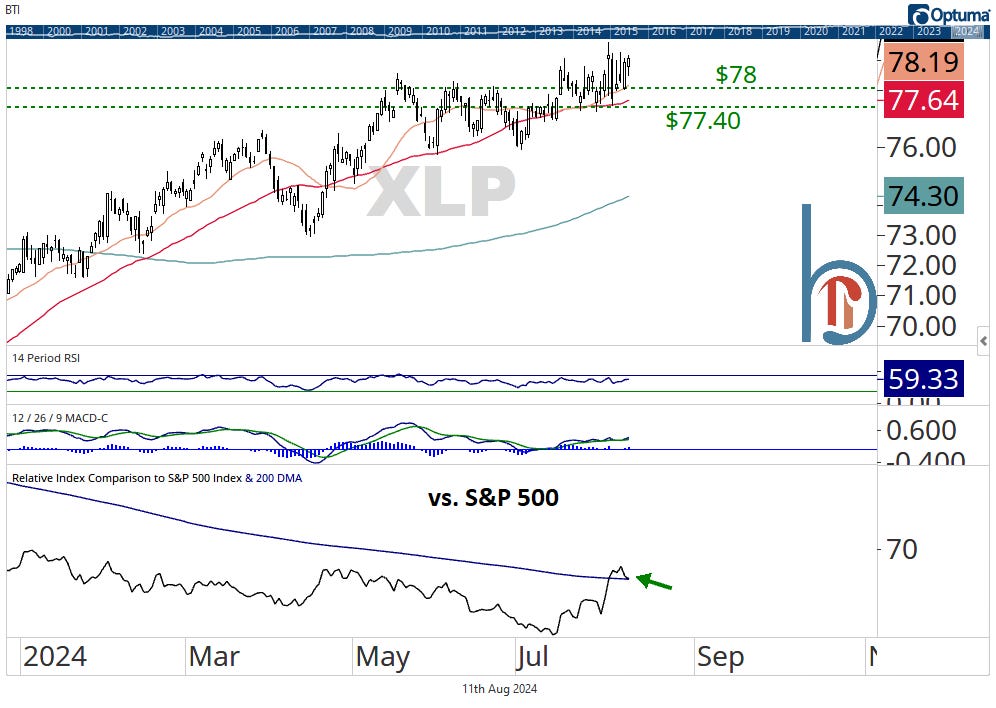Open the Optuma logo
The width and height of the screenshot is (996, 708).
tap(948, 14)
